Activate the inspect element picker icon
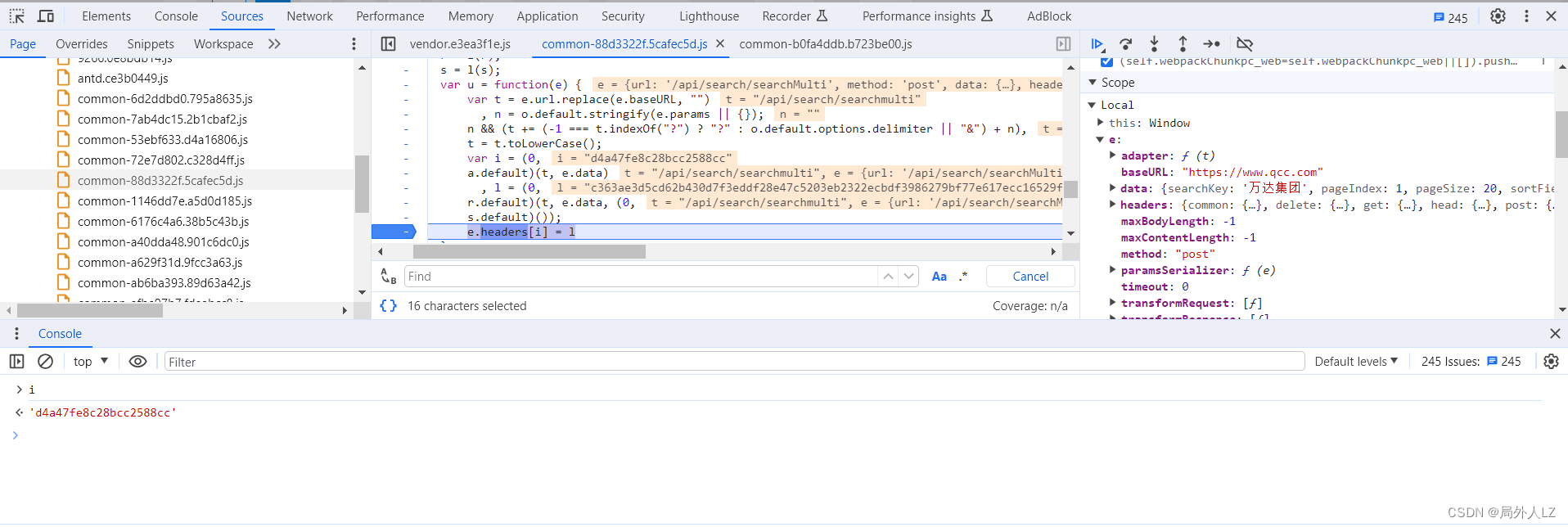Screen dimensions: 1568x527 [x=17, y=16]
